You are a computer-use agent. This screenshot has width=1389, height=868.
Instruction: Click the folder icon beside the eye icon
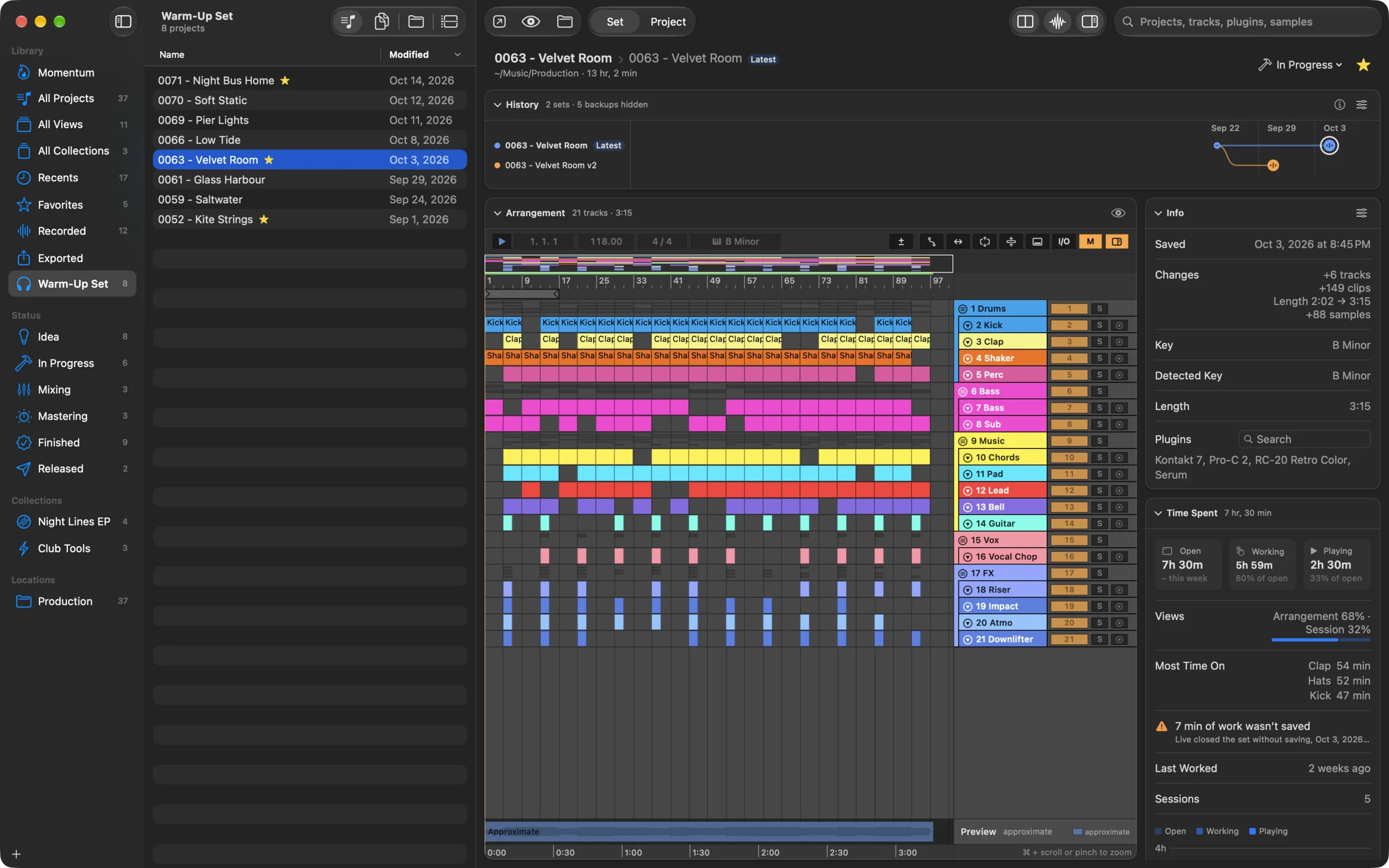click(x=565, y=22)
